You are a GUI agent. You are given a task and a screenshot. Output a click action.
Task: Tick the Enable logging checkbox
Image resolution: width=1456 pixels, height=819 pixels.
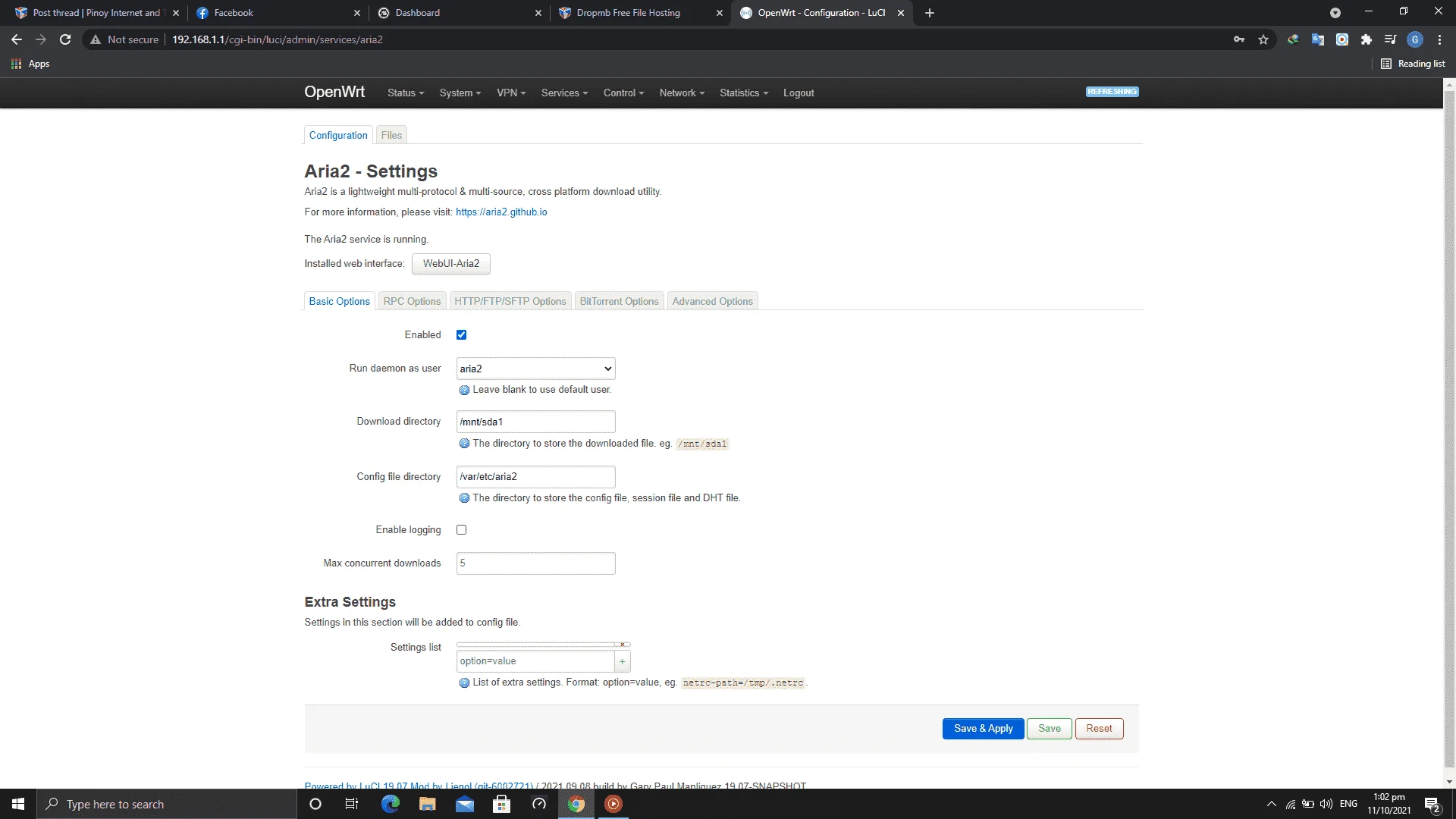coord(461,530)
